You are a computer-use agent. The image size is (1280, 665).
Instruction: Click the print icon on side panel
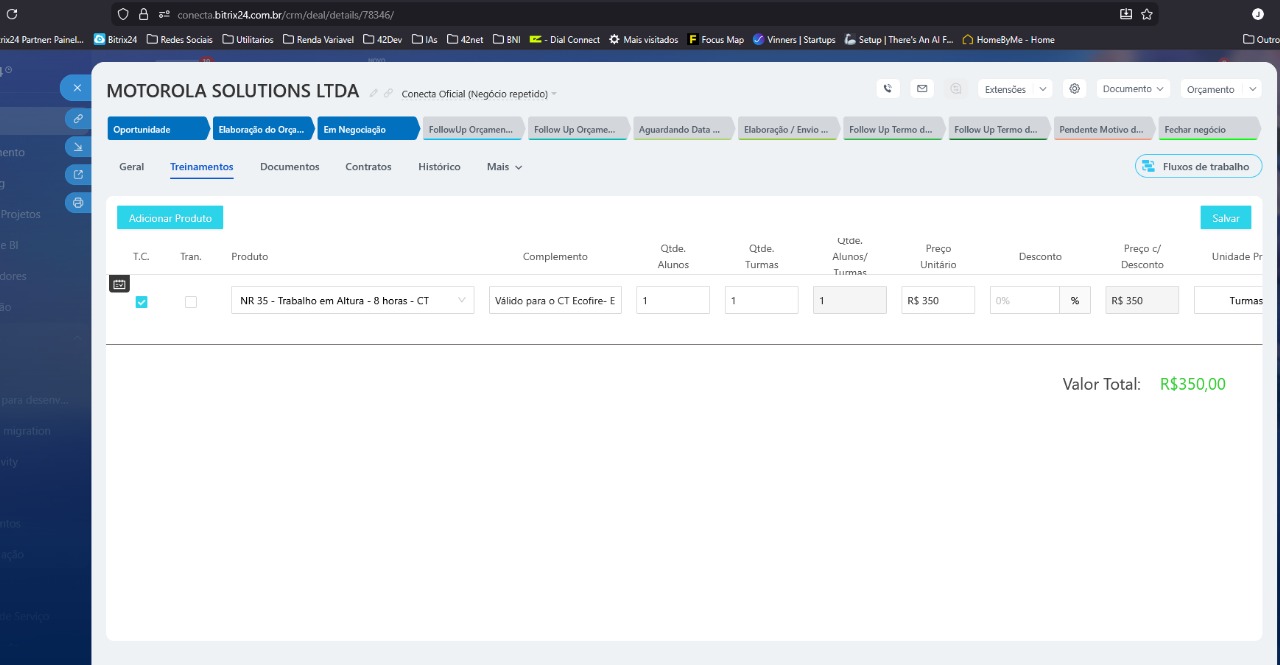[78, 203]
